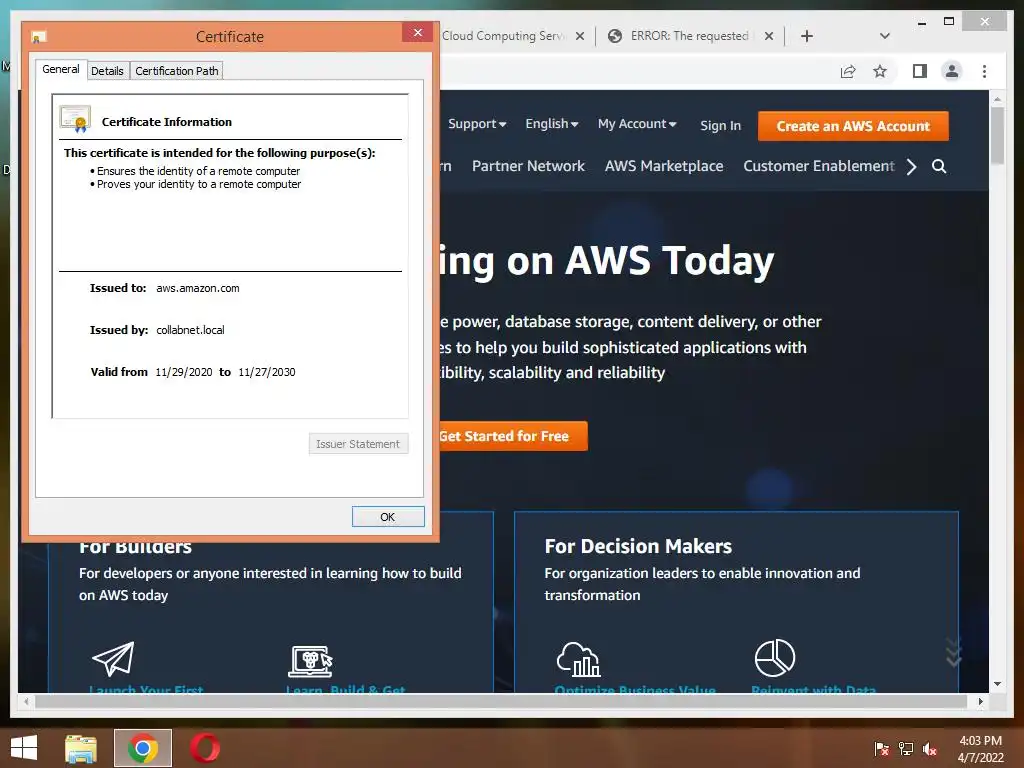
Task: Click the issued to value aws.amazon.com
Action: pyautogui.click(x=198, y=288)
